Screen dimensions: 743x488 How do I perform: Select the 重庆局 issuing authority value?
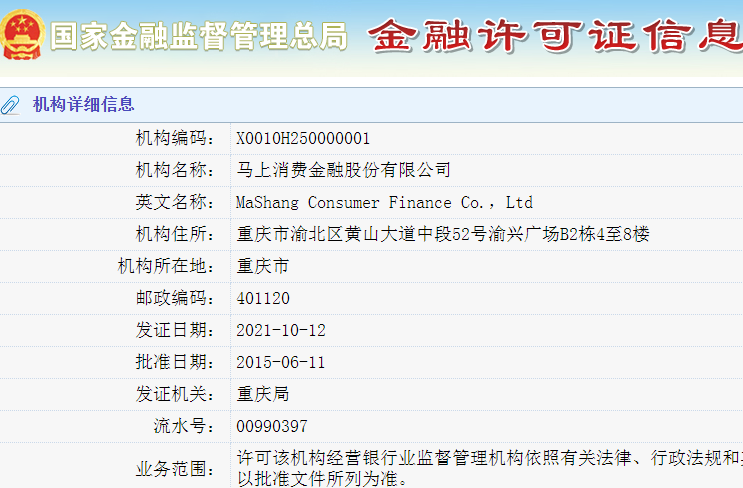click(x=263, y=394)
